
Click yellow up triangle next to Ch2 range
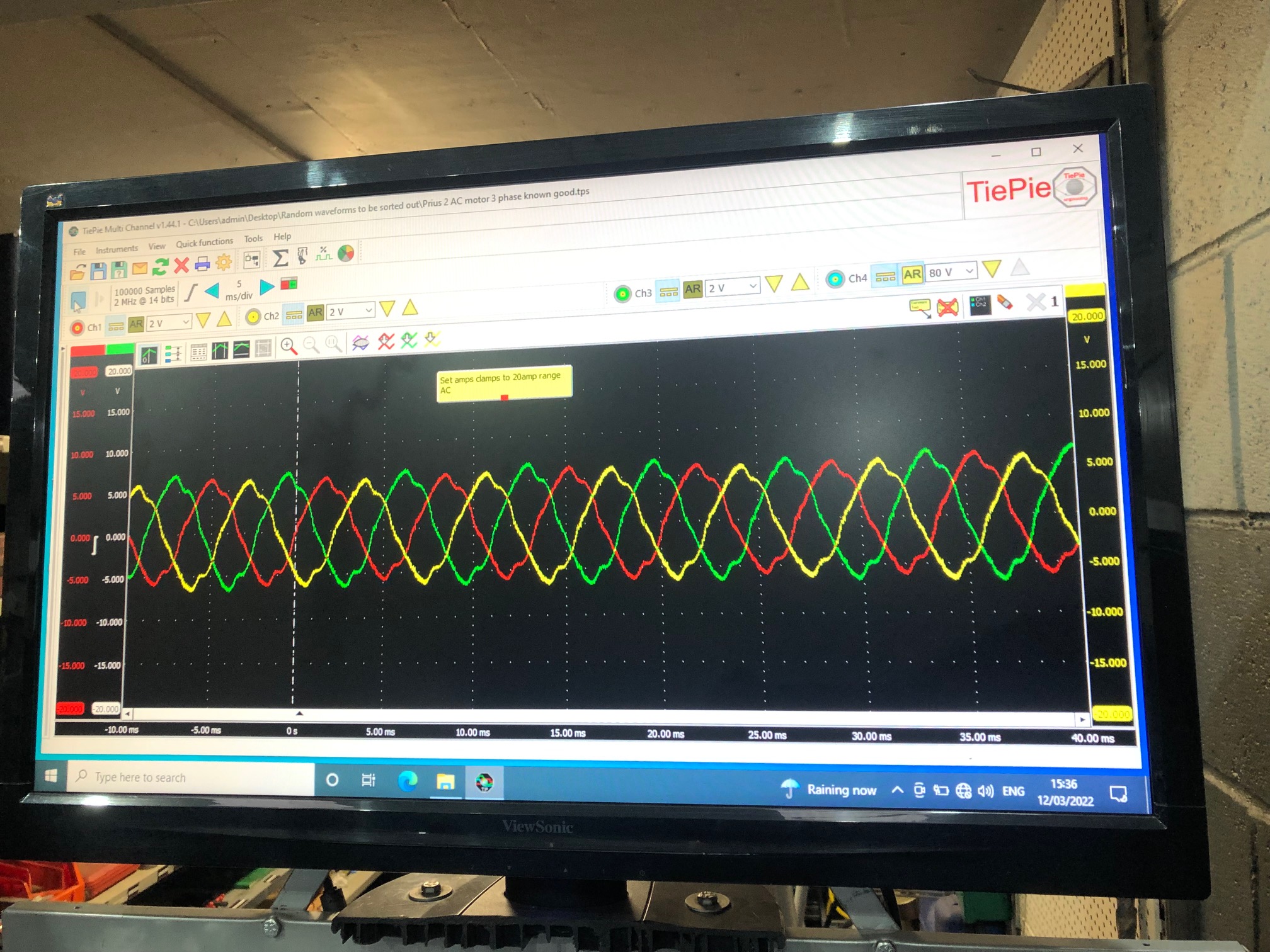click(410, 307)
